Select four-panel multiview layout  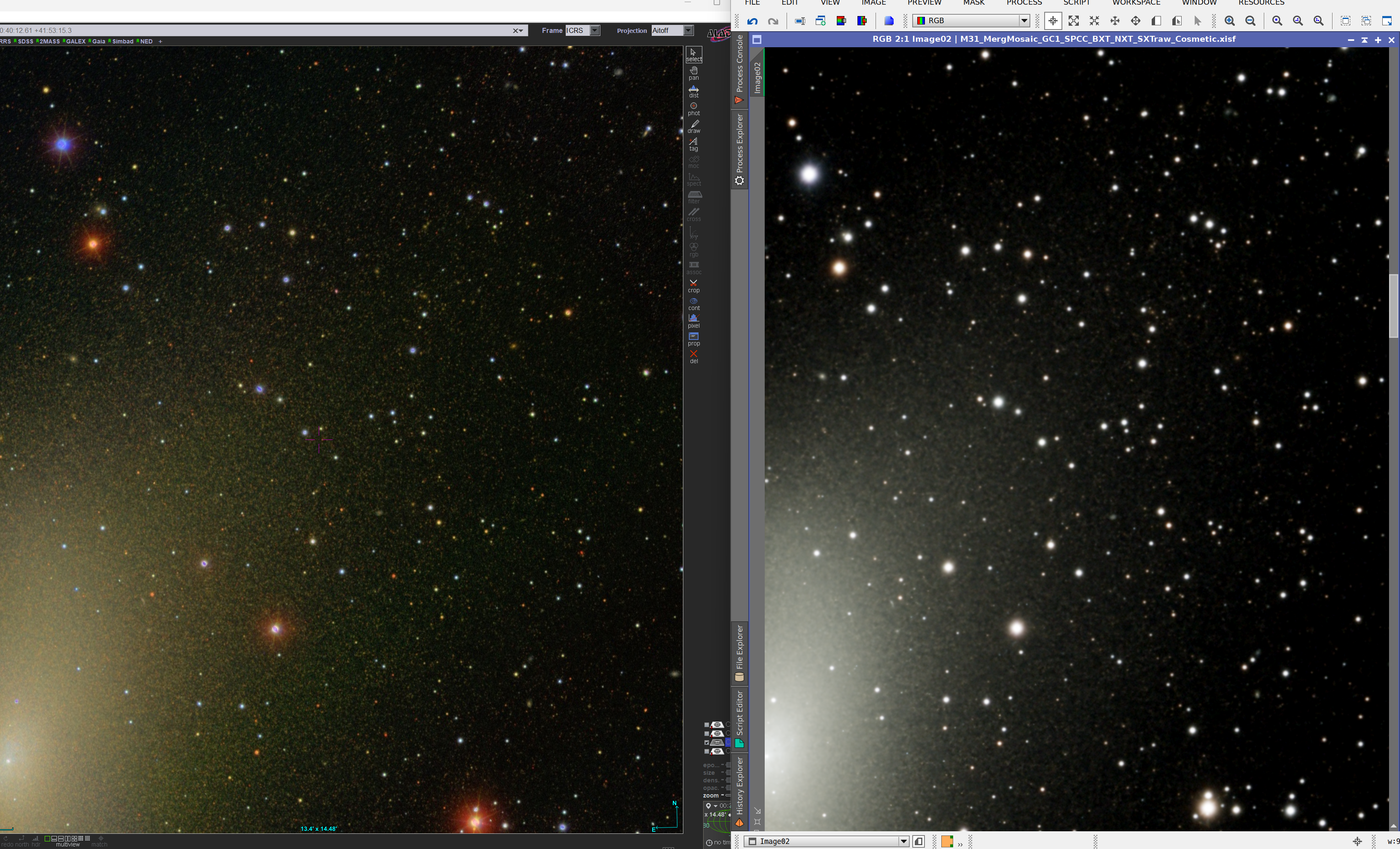coord(75,839)
